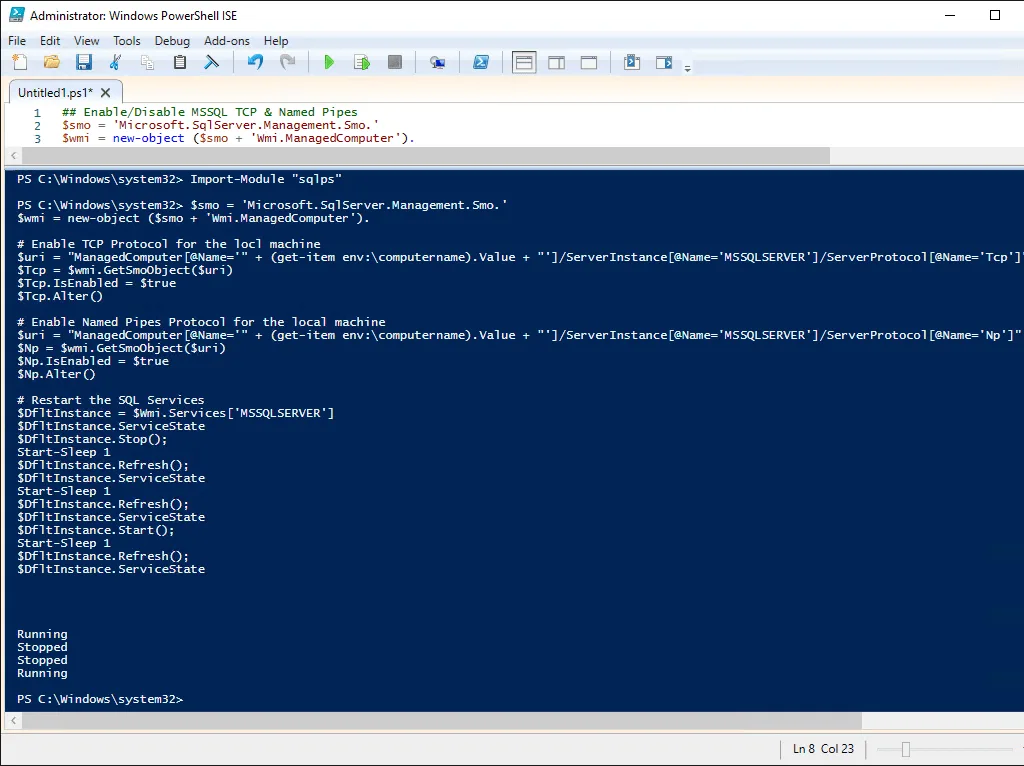Undo the last edit
Viewport: 1024px width, 766px height.
(x=254, y=61)
